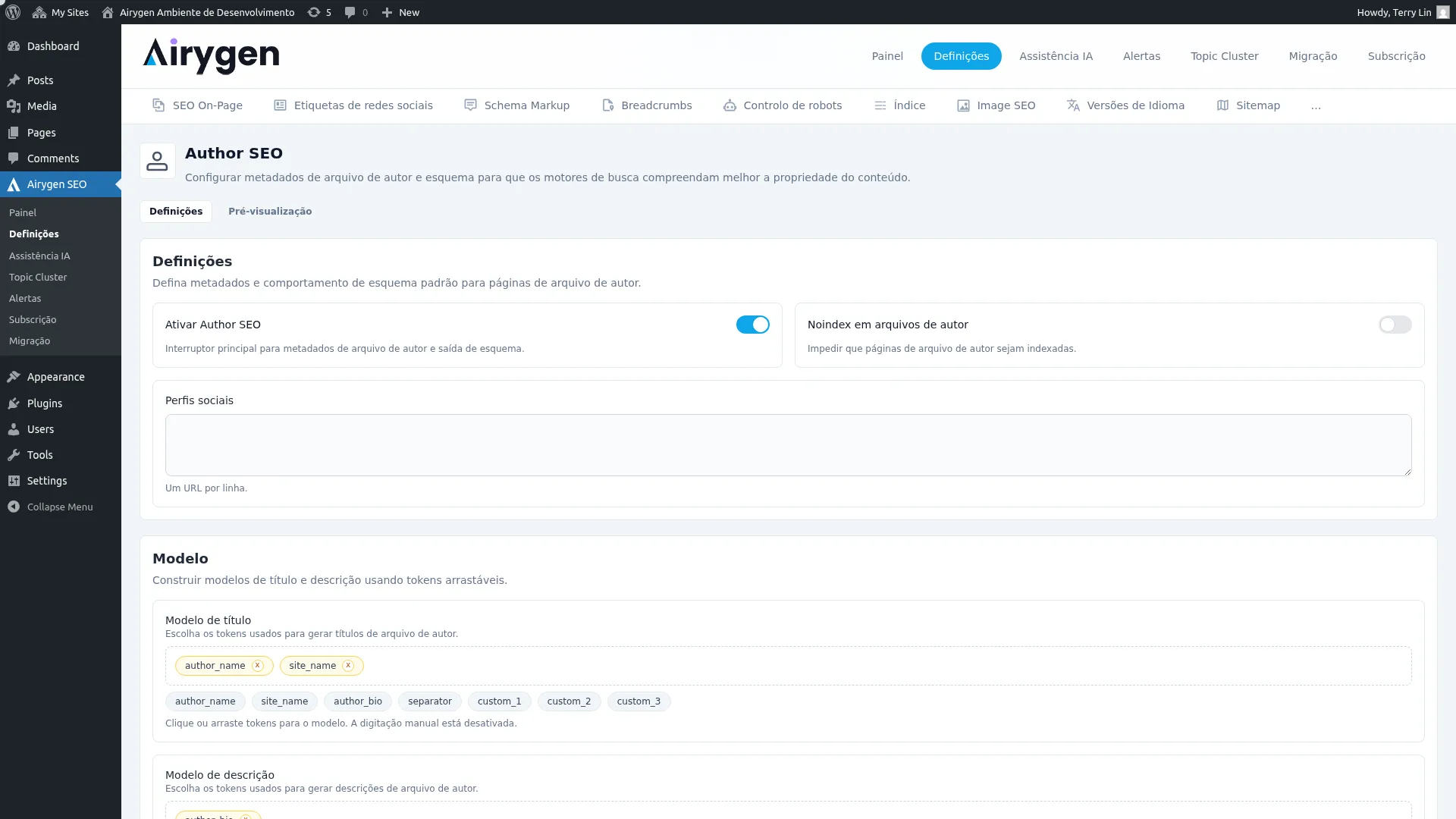Click the Media icon in sidebar
This screenshot has width=1456, height=819.
(x=14, y=106)
